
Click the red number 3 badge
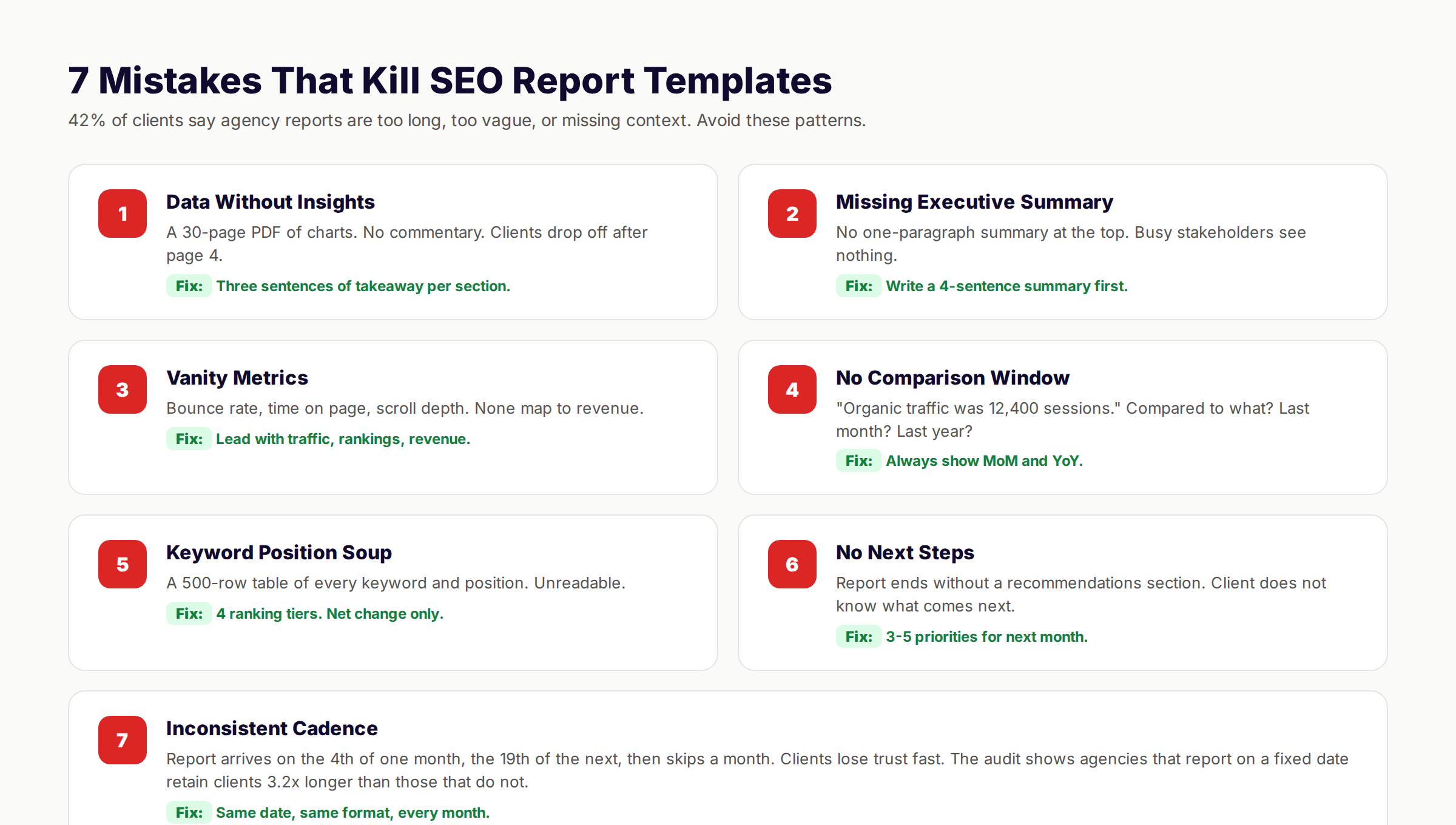pyautogui.click(x=123, y=389)
